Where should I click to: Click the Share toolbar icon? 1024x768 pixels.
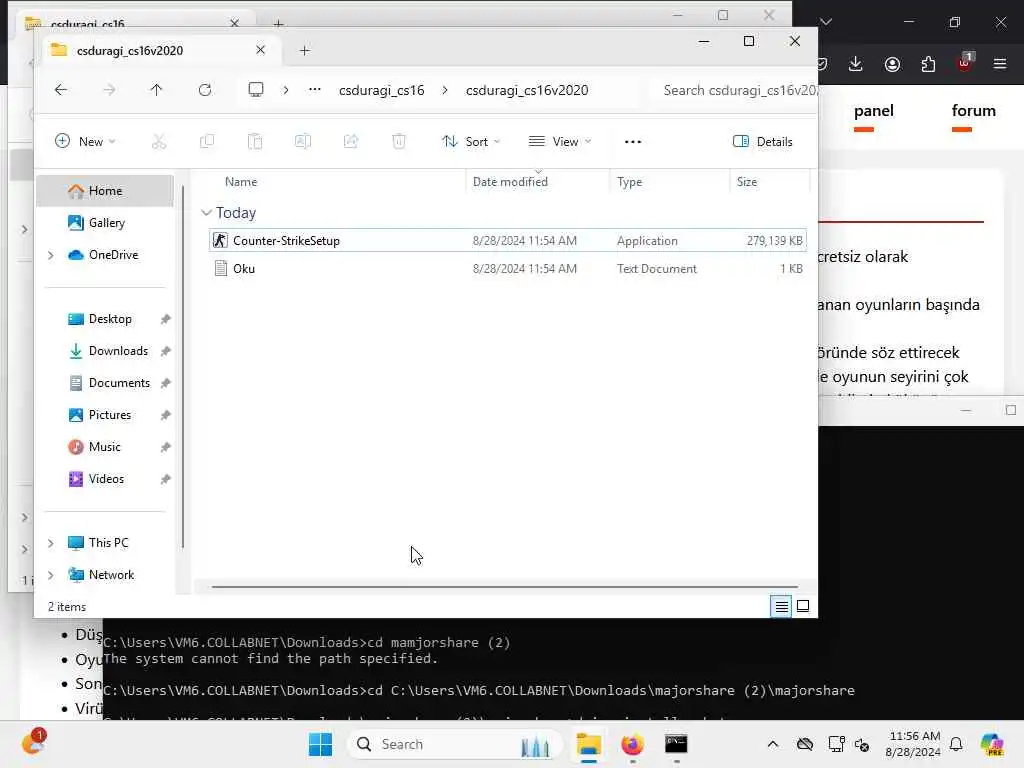351,142
